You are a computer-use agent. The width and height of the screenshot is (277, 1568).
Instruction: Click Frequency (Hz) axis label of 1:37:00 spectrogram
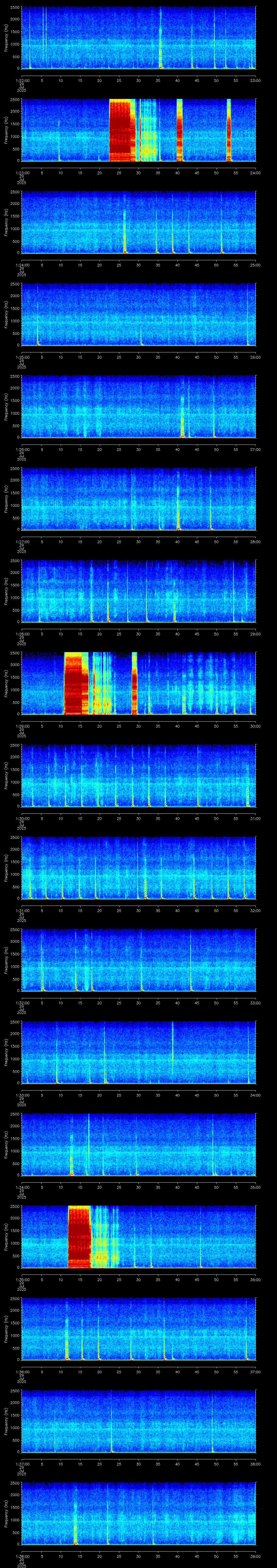coord(6,1421)
